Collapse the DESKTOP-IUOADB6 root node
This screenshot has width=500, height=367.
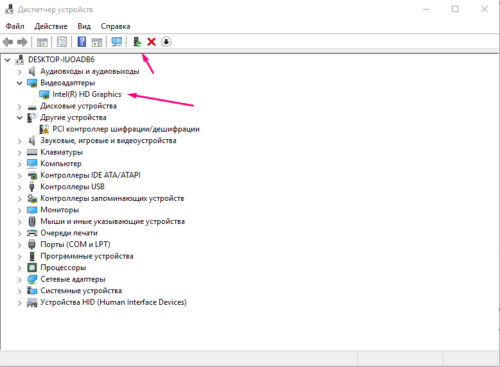click(7, 60)
